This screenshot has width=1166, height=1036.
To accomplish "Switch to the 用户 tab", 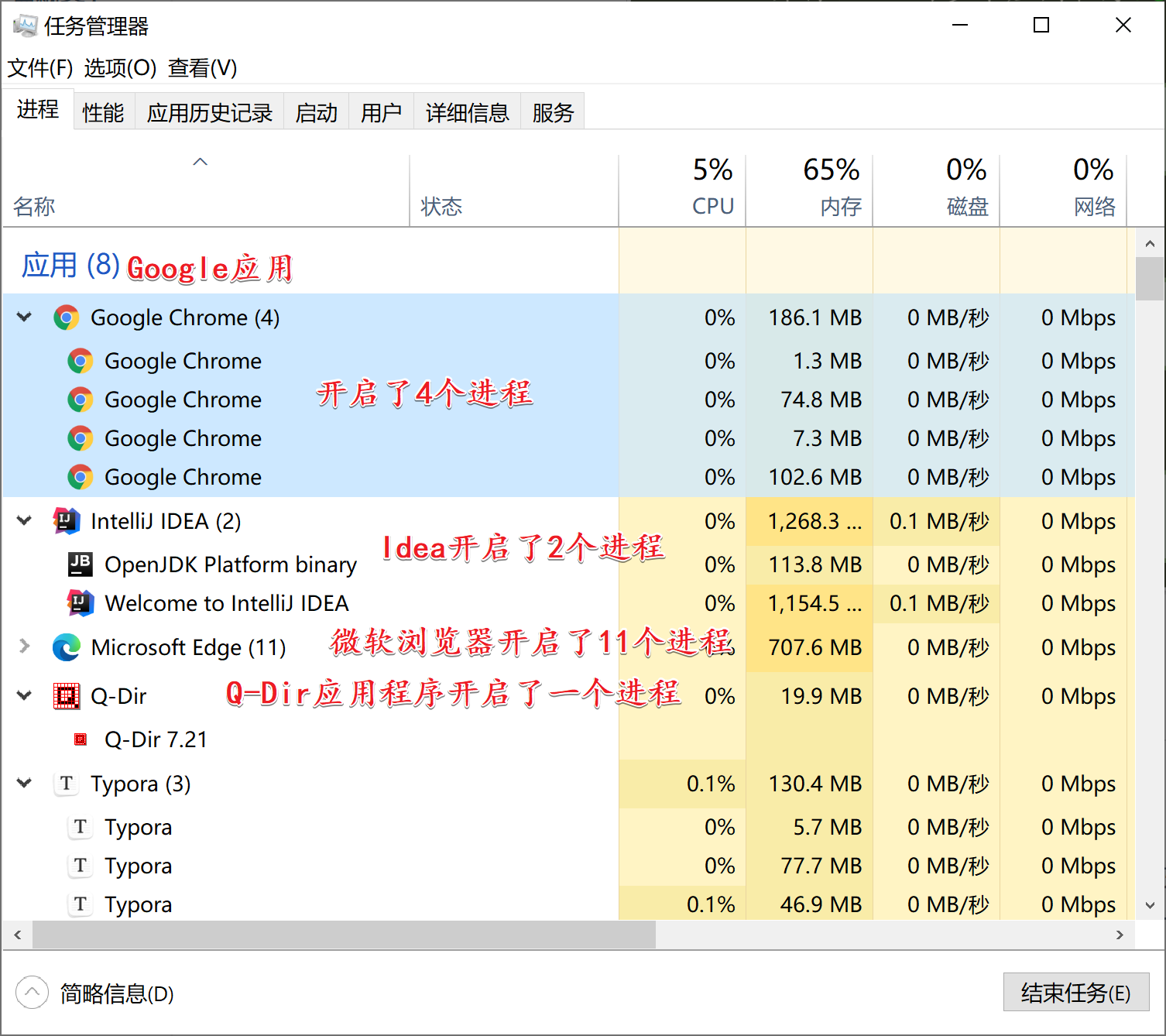I will tap(382, 113).
